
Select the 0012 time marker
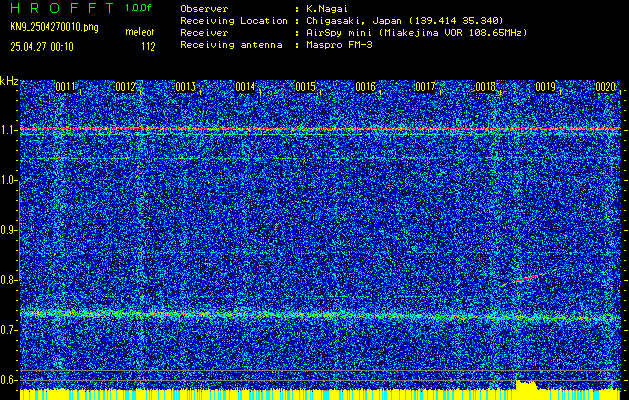(x=125, y=87)
